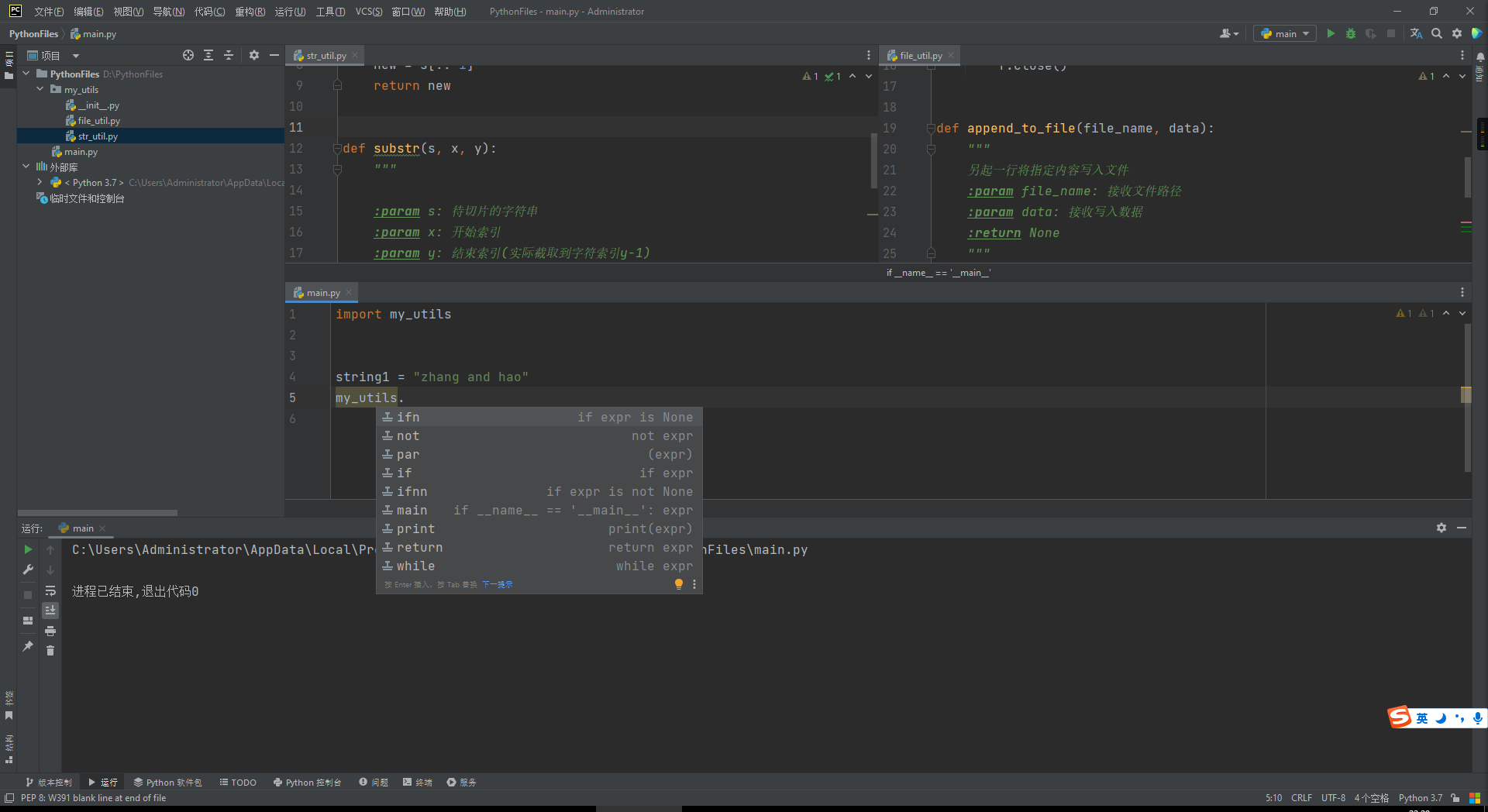
Task: Collapse the external libraries node
Action: click(26, 167)
